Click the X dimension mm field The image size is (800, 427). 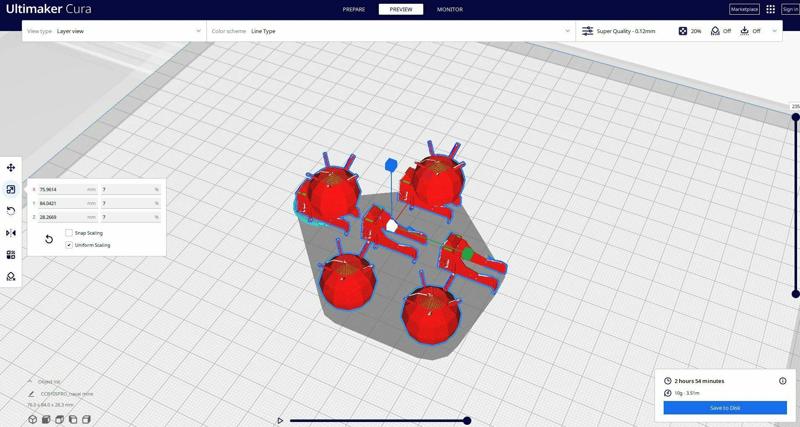click(x=68, y=189)
